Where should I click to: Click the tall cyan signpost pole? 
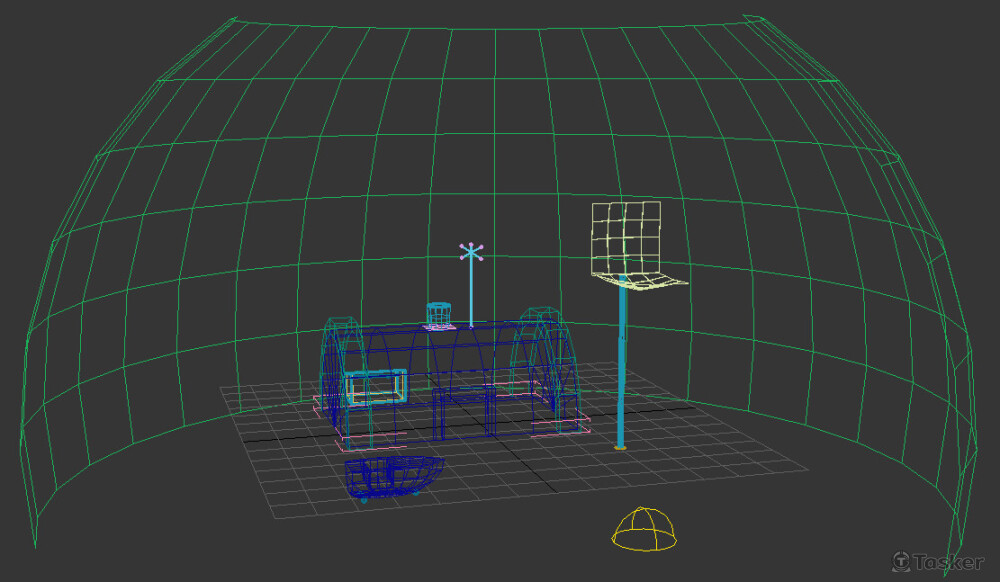[622, 370]
